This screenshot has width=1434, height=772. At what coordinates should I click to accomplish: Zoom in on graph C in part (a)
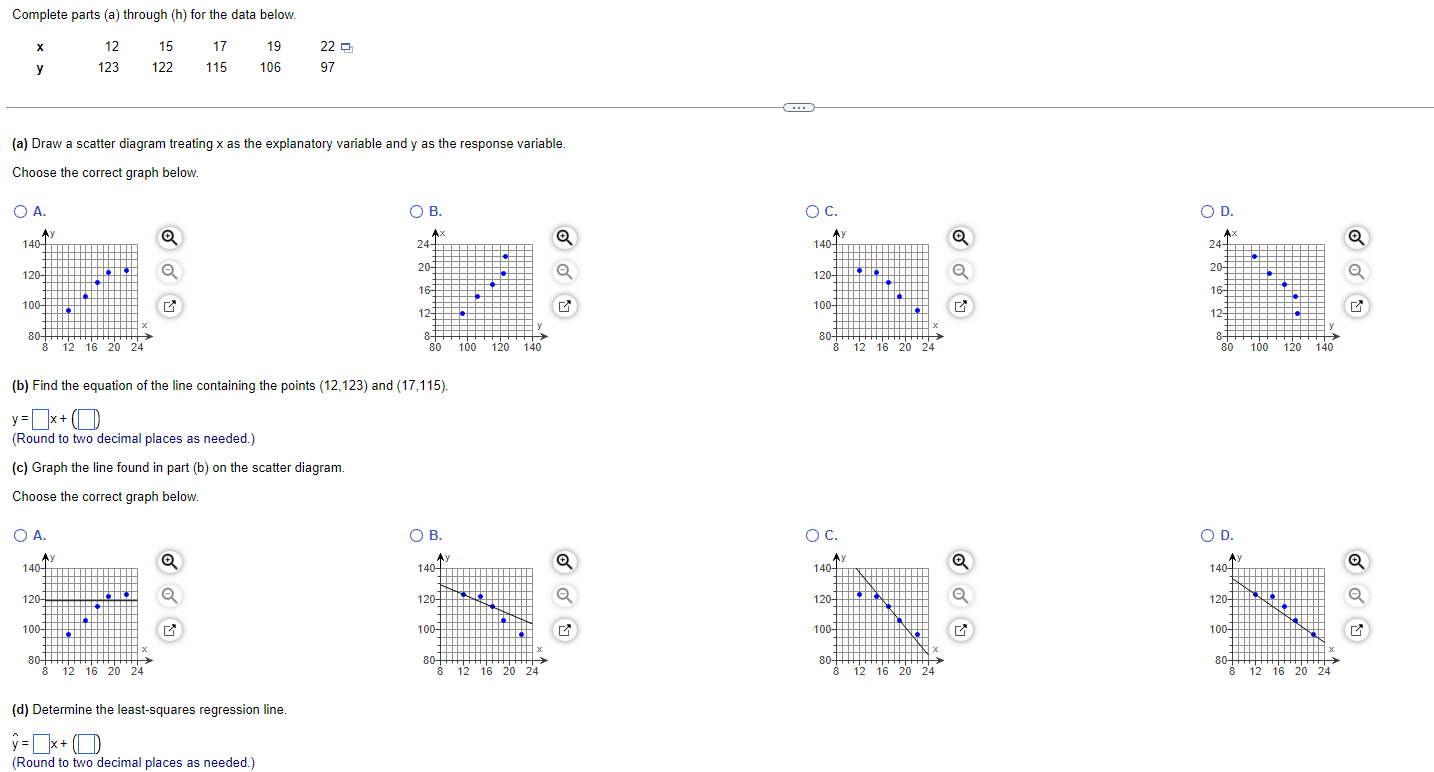click(960, 238)
